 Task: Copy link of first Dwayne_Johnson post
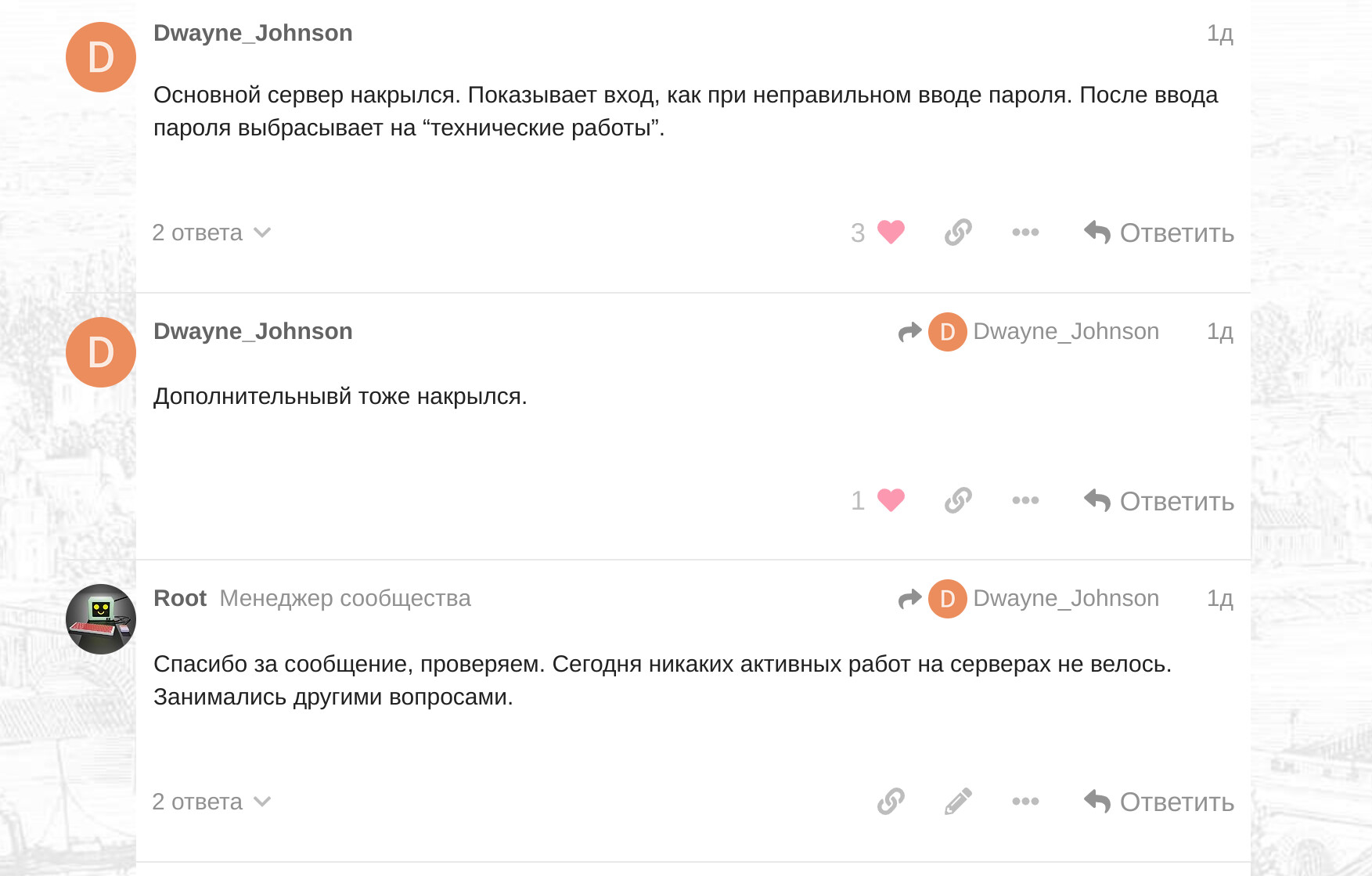click(958, 233)
